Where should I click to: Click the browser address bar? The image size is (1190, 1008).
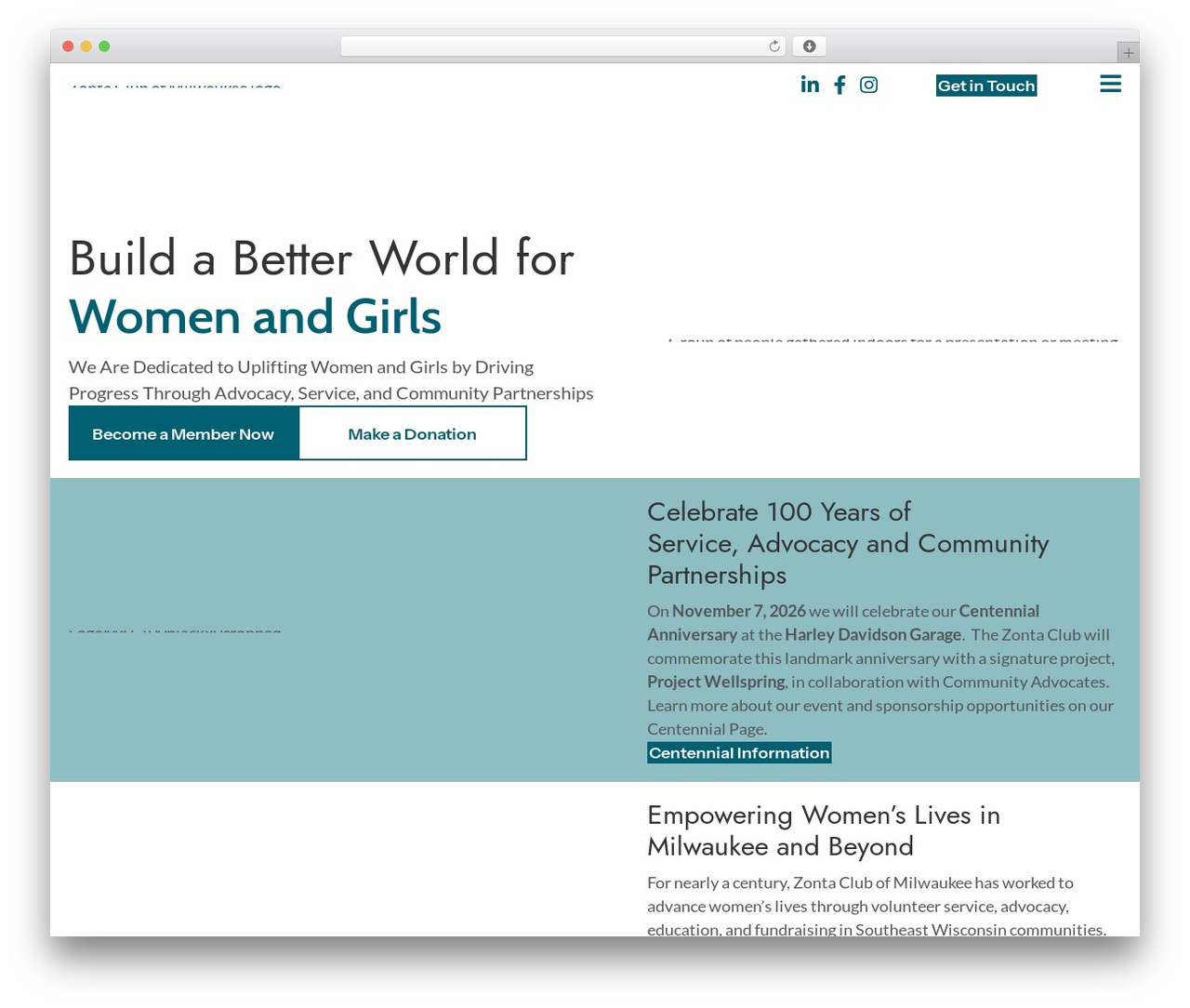pyautogui.click(x=563, y=46)
